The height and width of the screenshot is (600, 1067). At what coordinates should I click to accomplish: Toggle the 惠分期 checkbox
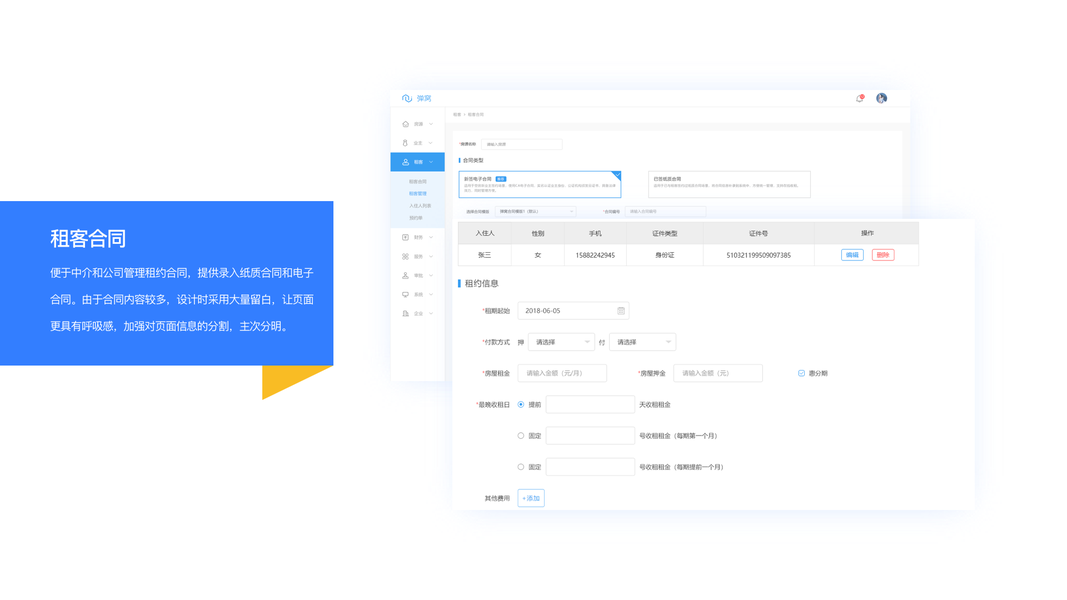tap(801, 373)
